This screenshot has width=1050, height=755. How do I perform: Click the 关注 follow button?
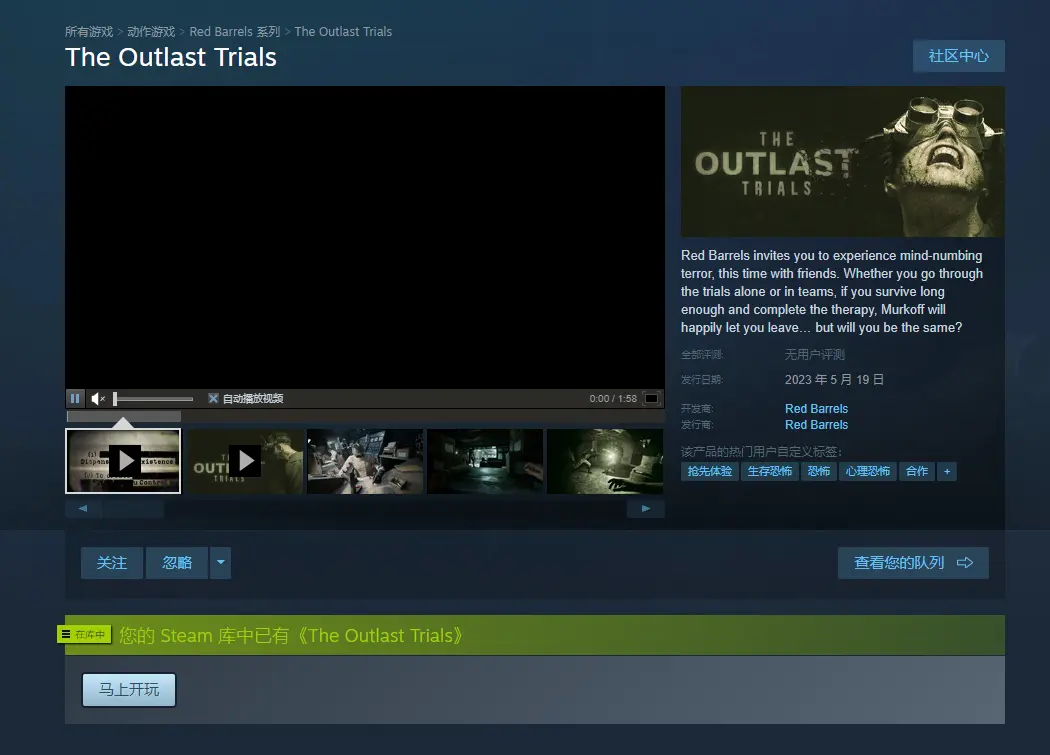[x=112, y=563]
